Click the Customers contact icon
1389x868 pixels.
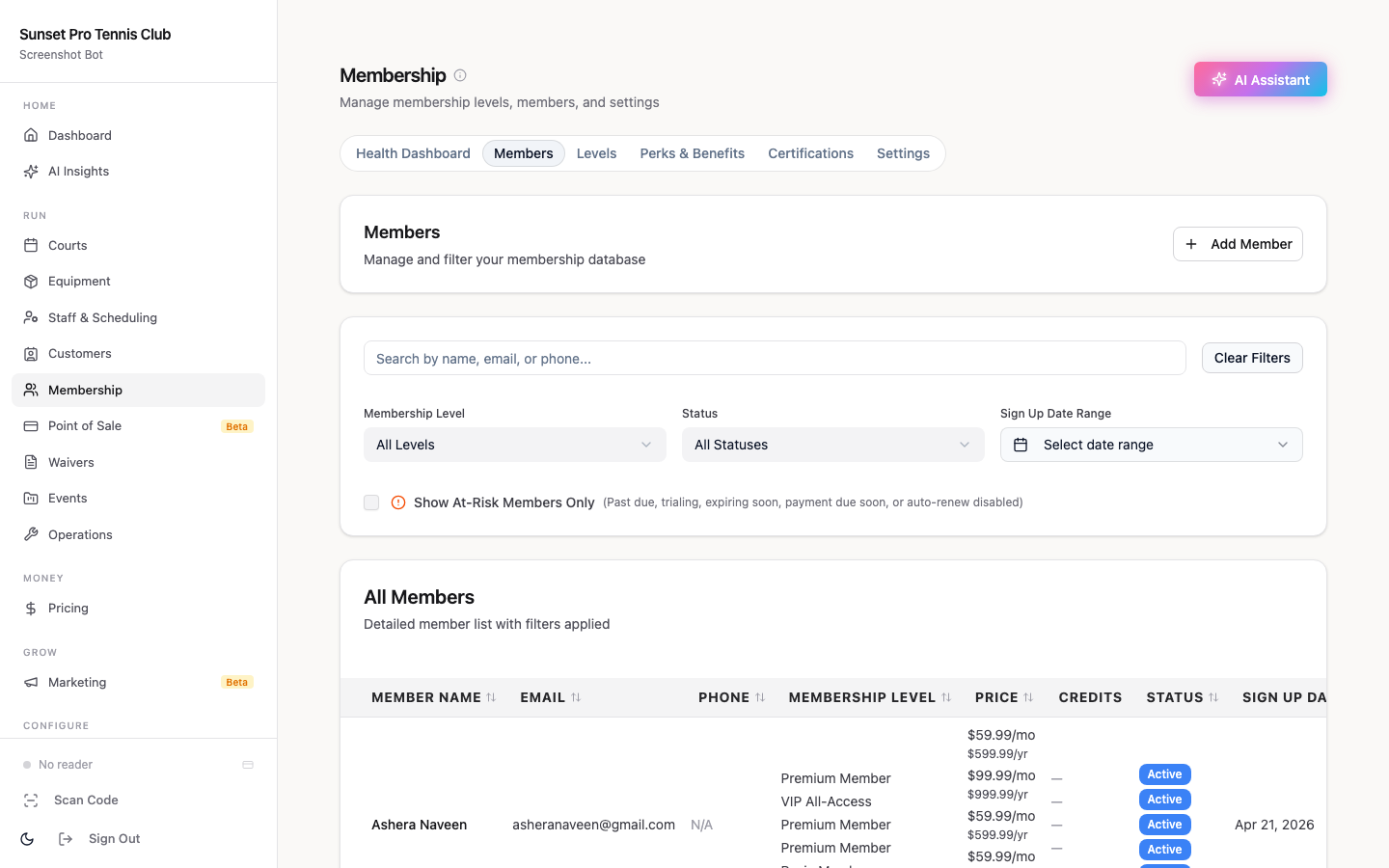31,354
